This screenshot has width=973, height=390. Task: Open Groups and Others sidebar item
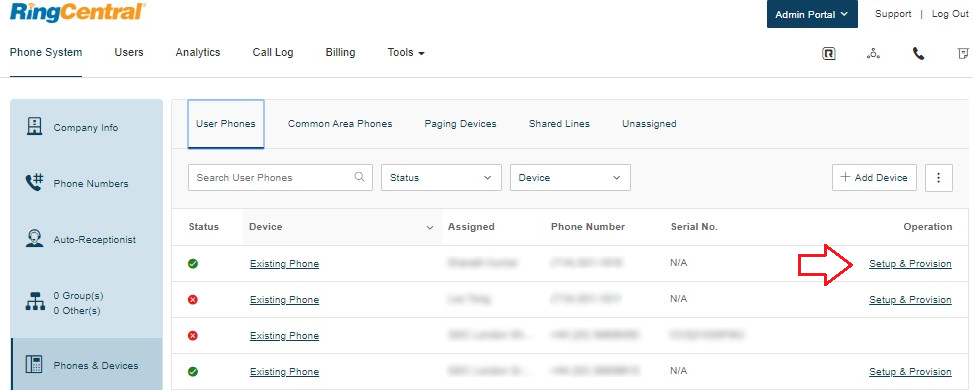point(87,303)
